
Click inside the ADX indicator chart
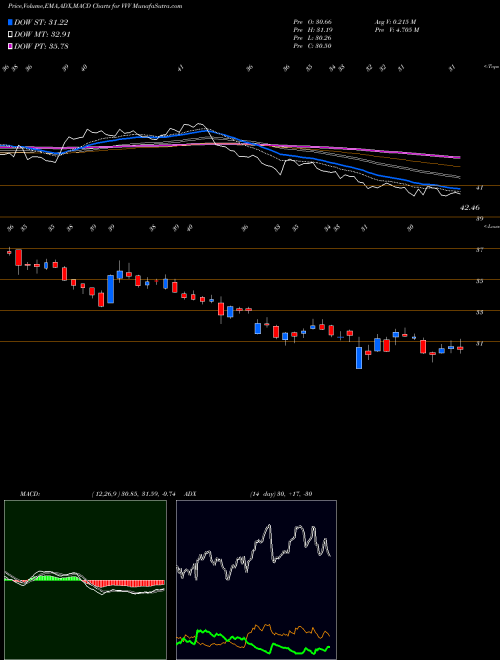click(x=256, y=580)
